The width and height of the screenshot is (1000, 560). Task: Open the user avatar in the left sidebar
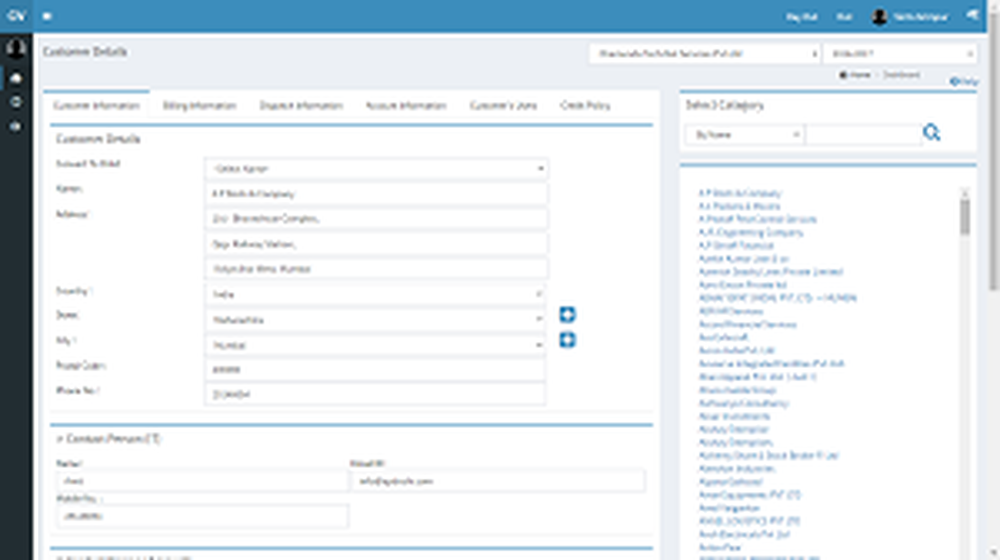[16, 48]
